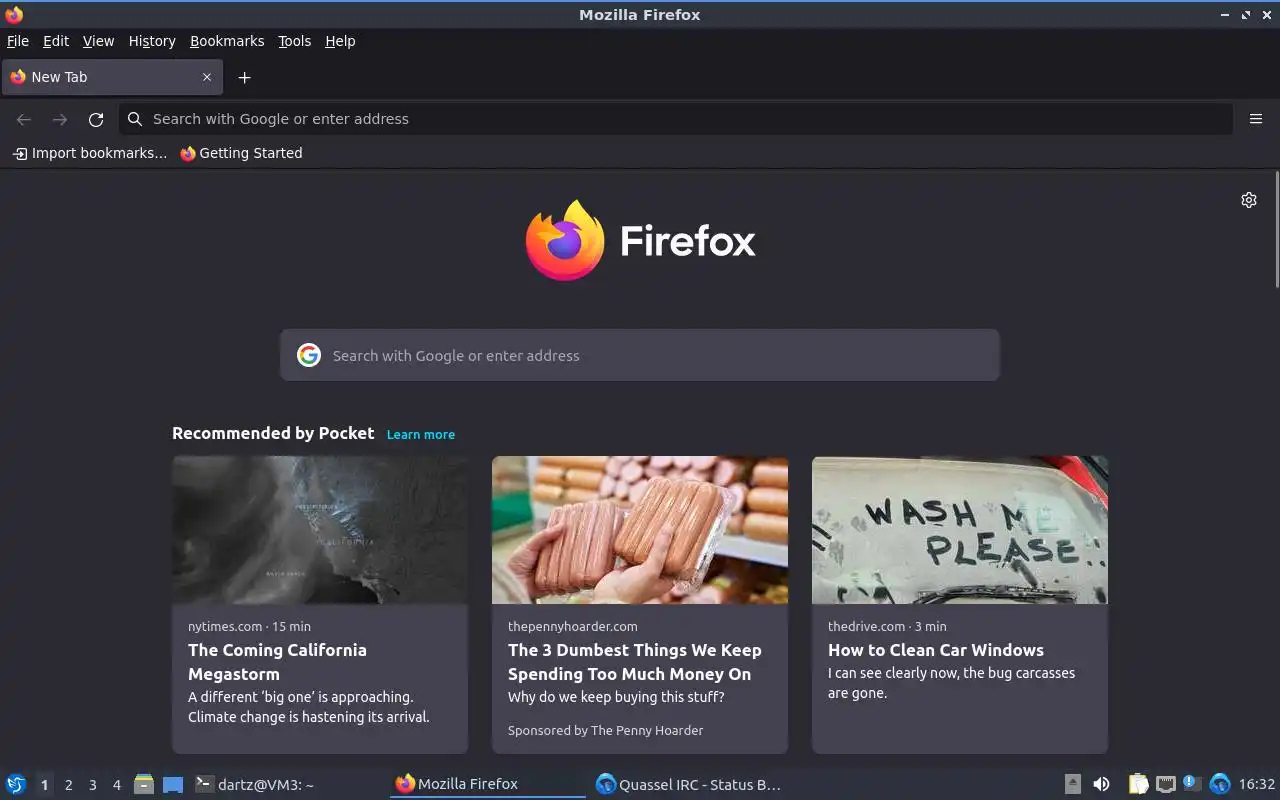Click the show desktop icon on the panel
The width and height of the screenshot is (1280, 800).
[x=173, y=784]
